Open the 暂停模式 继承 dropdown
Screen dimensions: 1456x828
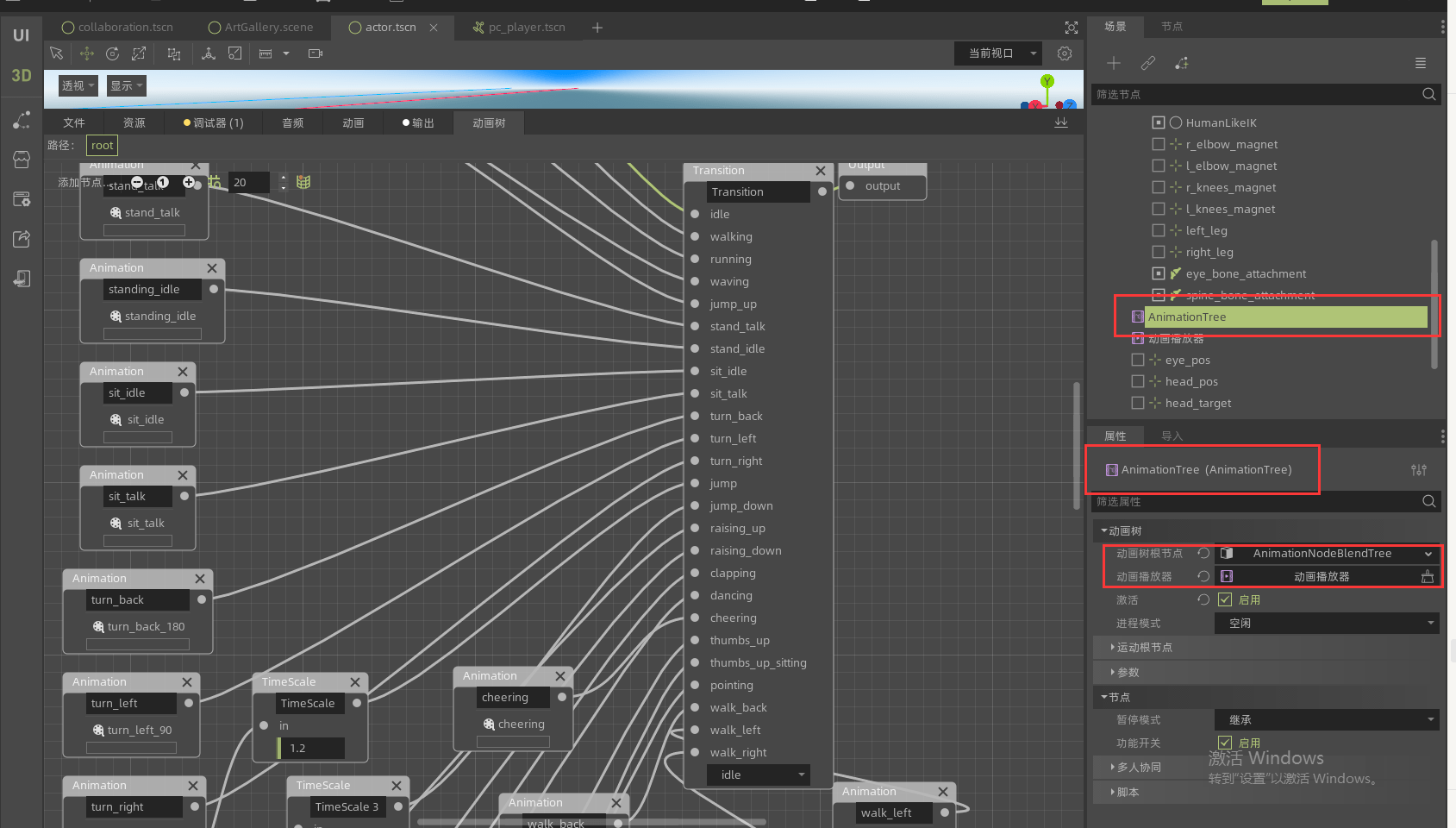[x=1327, y=719]
